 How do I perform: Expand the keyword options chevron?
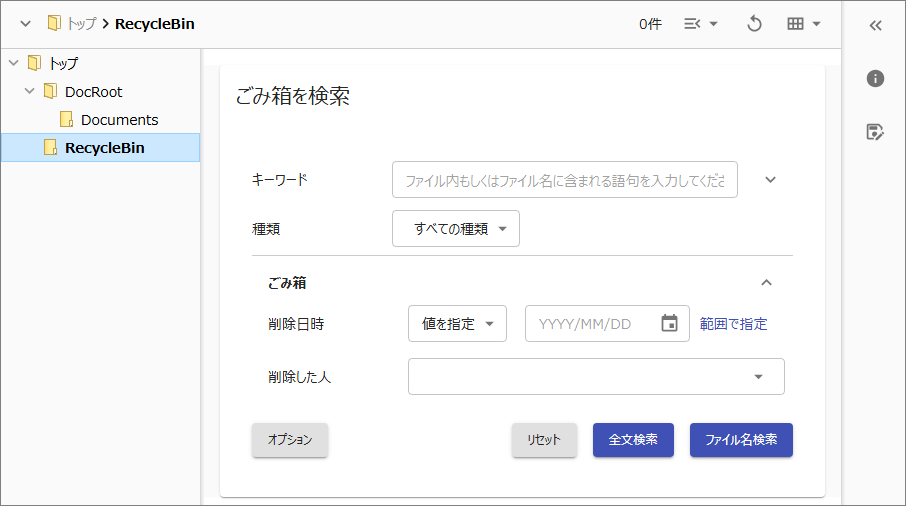(770, 180)
